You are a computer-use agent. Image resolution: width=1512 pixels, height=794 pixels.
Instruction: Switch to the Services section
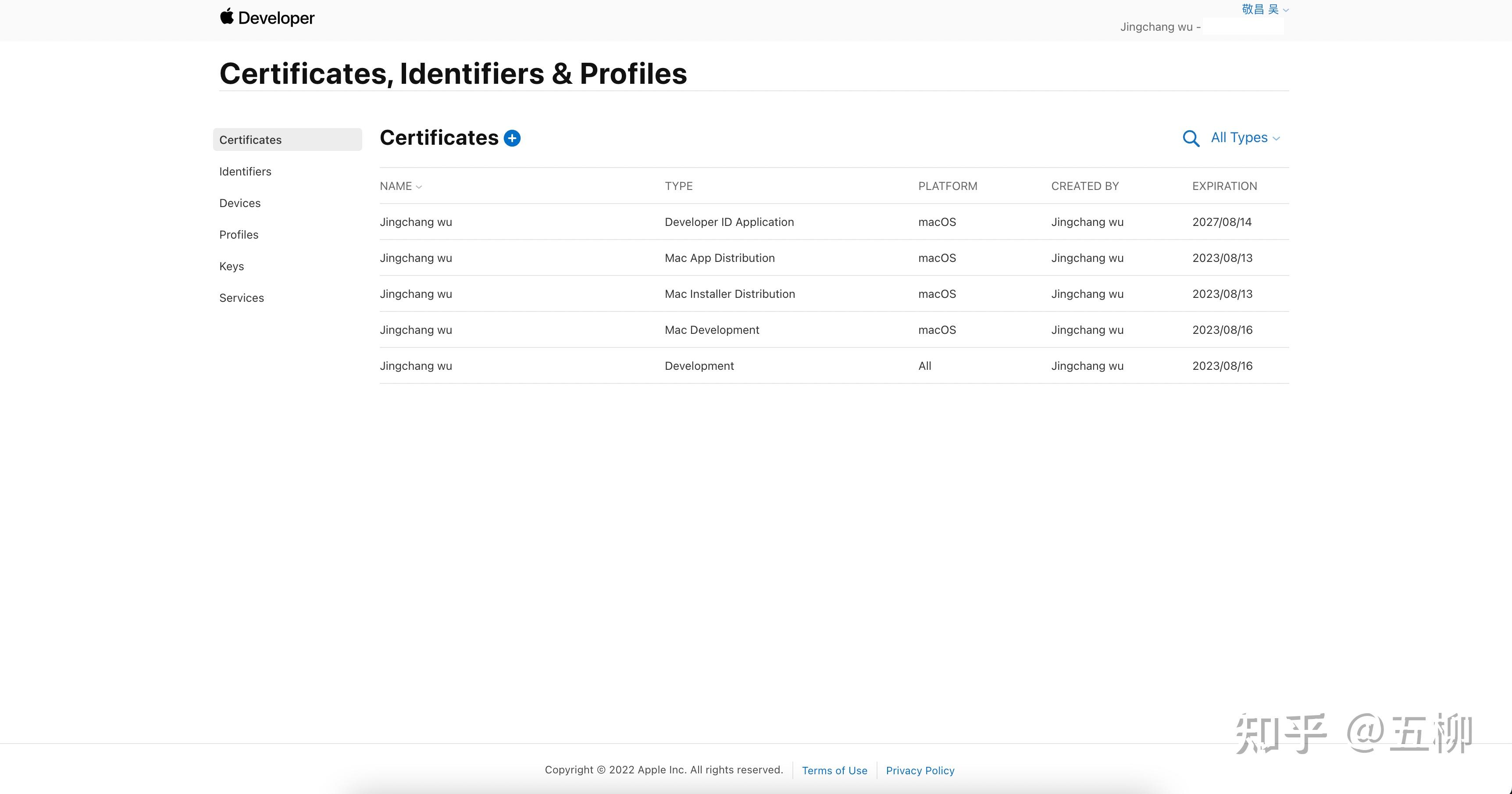pos(241,298)
